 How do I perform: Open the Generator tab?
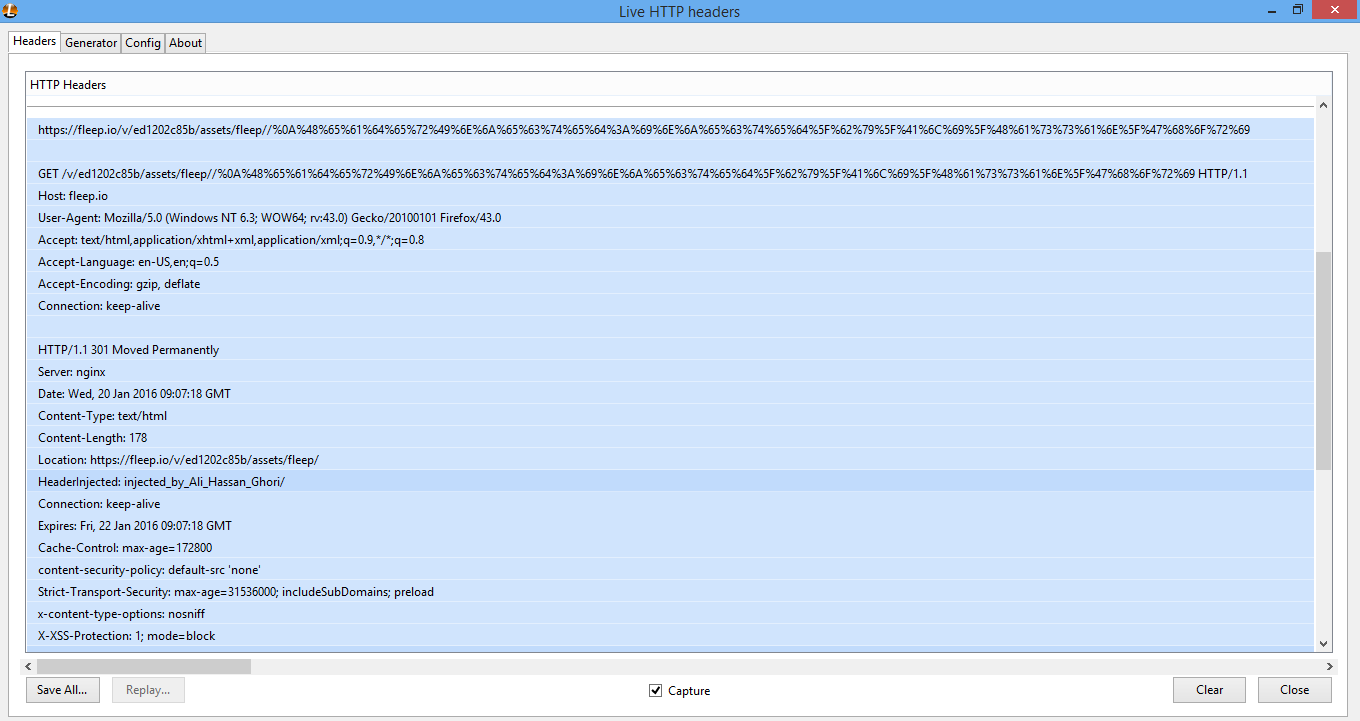click(x=91, y=43)
